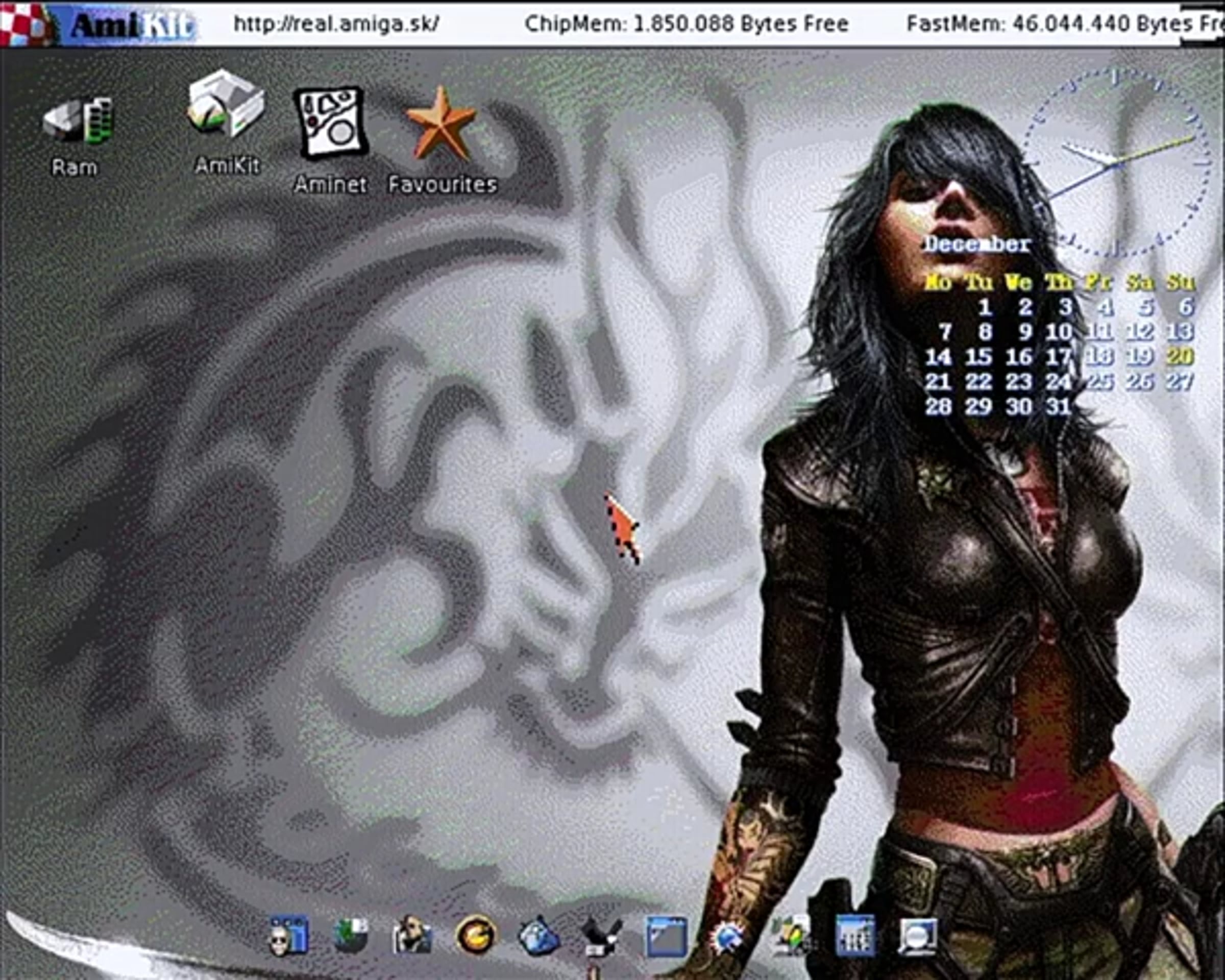Image resolution: width=1225 pixels, height=980 pixels.
Task: Launch the blue gem-shaped dock icon
Action: click(538, 936)
